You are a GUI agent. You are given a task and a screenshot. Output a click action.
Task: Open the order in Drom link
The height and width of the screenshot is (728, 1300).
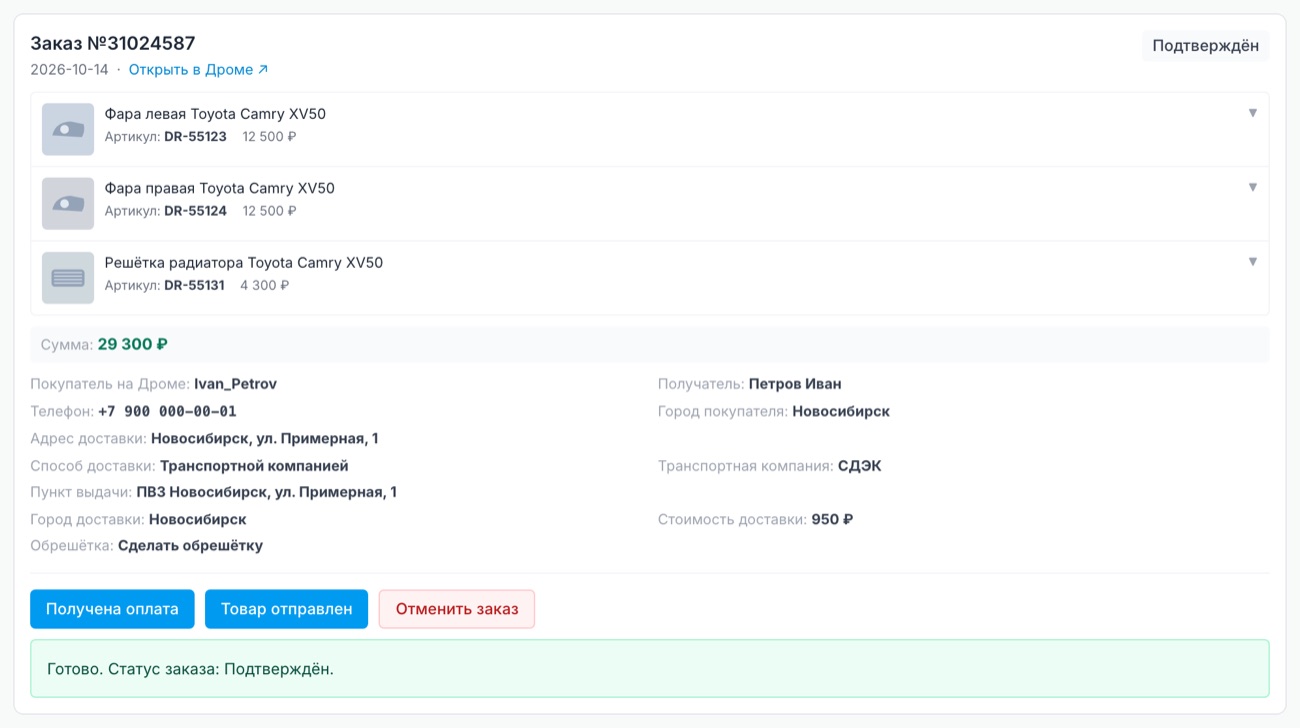point(198,70)
